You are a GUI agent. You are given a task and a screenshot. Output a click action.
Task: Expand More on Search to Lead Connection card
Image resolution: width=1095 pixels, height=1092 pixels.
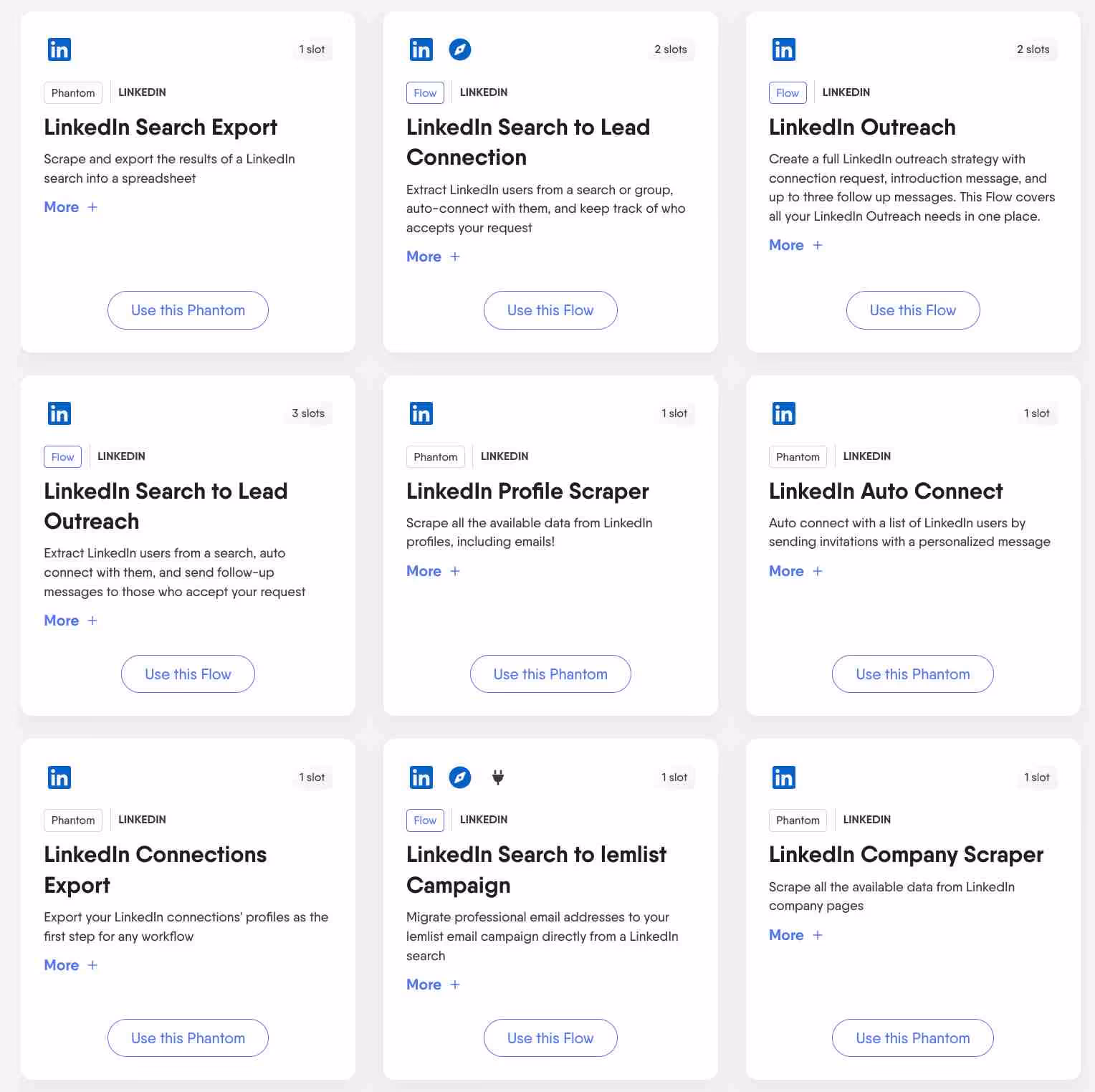433,257
